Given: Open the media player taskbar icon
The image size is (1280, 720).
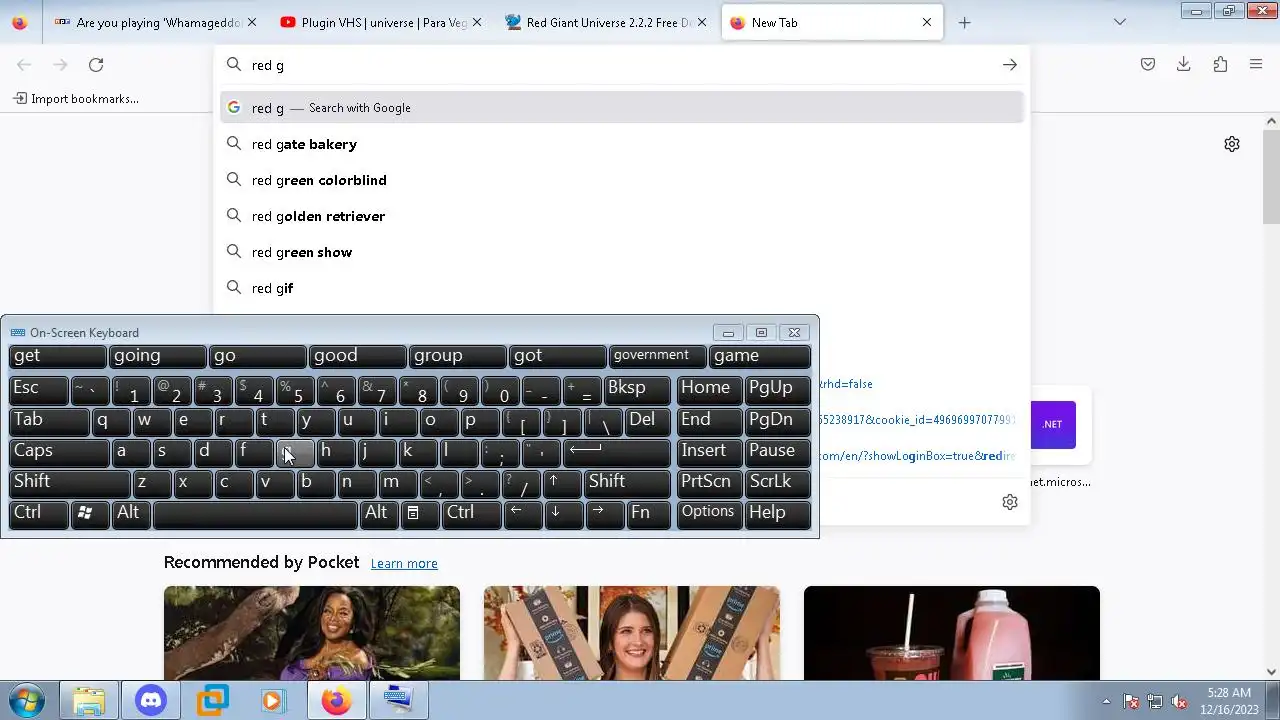Looking at the screenshot, I should pyautogui.click(x=273, y=701).
